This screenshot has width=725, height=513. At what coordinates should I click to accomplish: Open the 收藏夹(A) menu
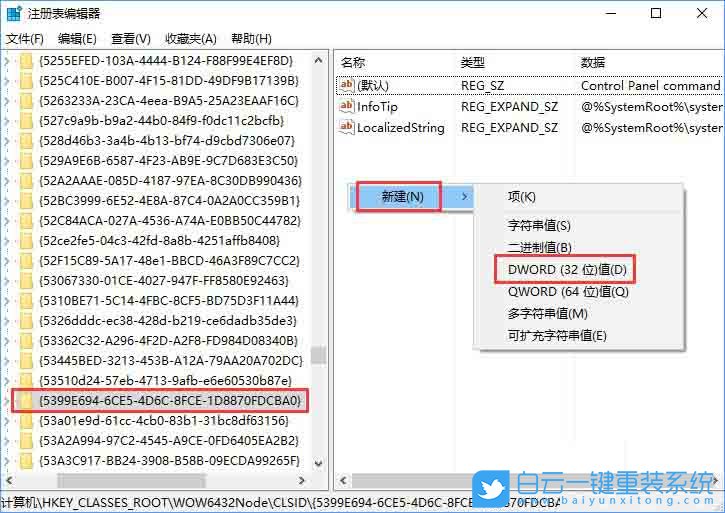191,39
